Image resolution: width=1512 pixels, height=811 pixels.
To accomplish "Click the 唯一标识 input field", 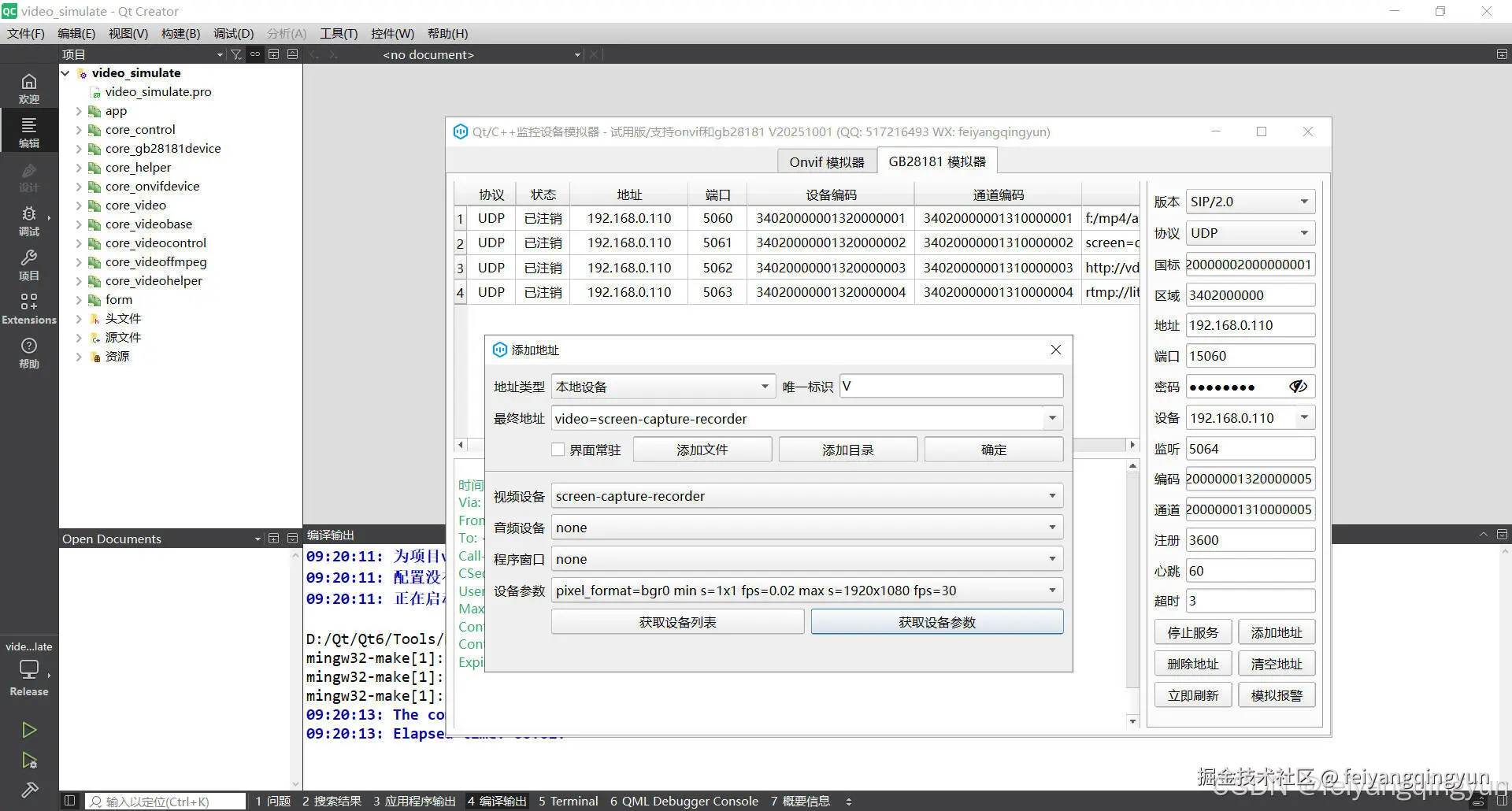I will pyautogui.click(x=951, y=387).
